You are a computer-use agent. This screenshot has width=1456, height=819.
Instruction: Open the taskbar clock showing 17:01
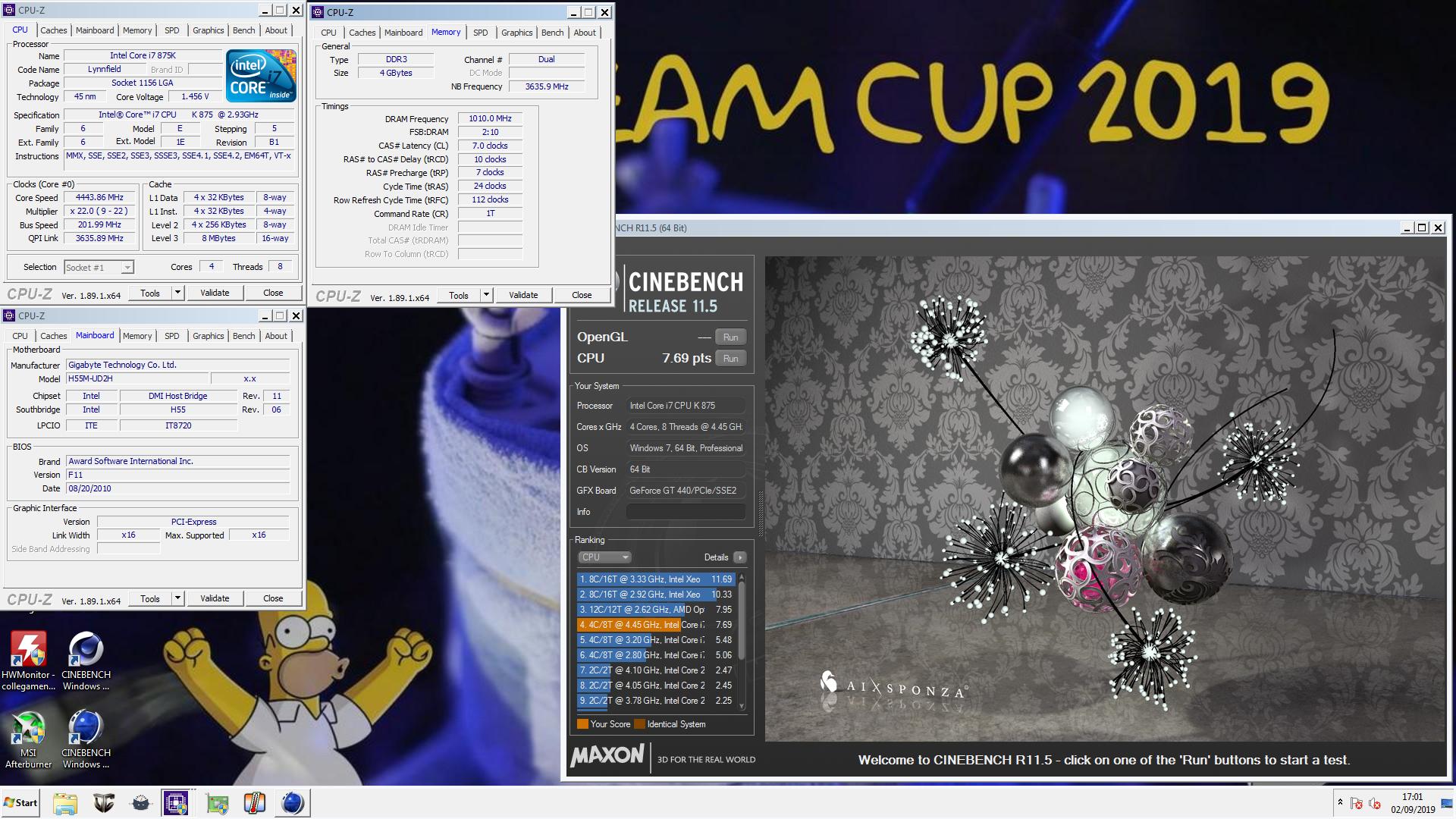click(1412, 803)
